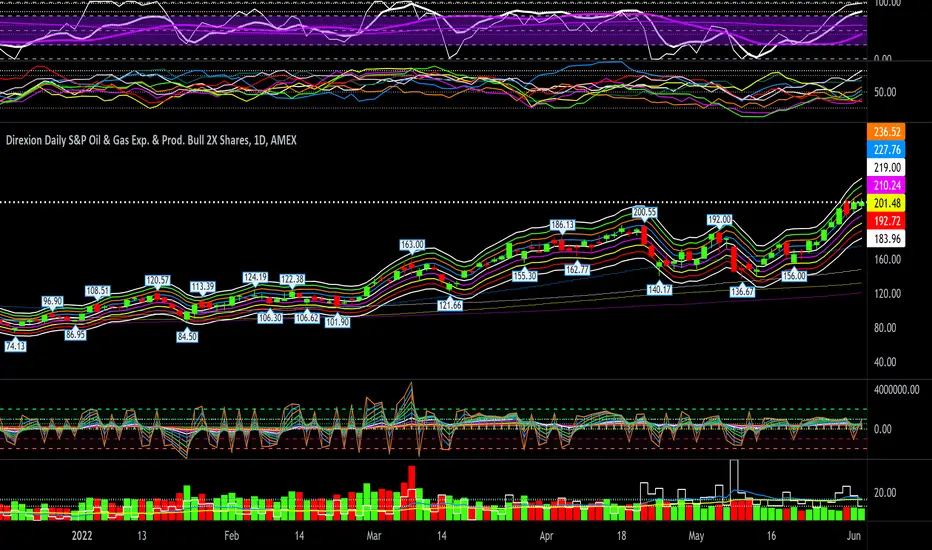Click the 18 date label after Apr
932x550 pixels.
[621, 536]
